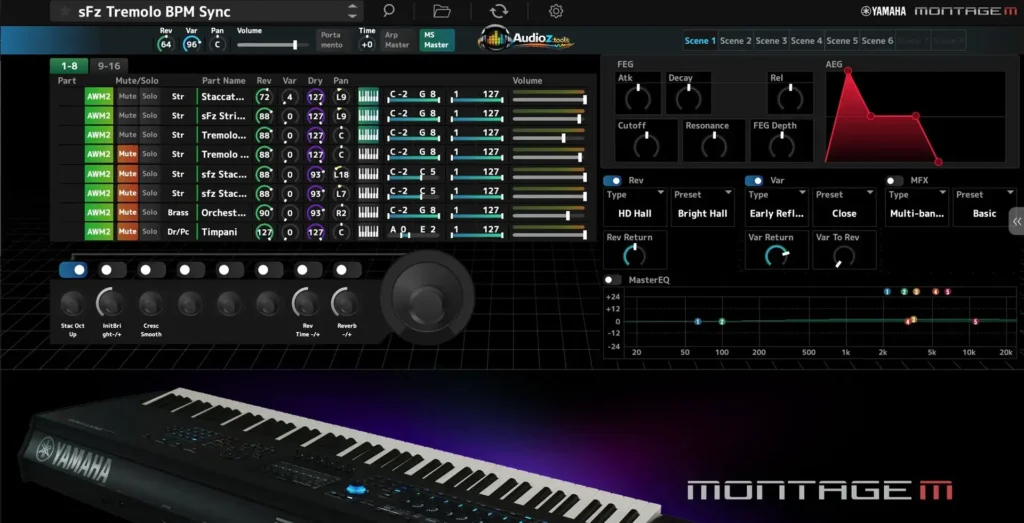Screen dimensions: 1024x523
Task: Collapse side panel with double chevron
Action: tap(1017, 221)
